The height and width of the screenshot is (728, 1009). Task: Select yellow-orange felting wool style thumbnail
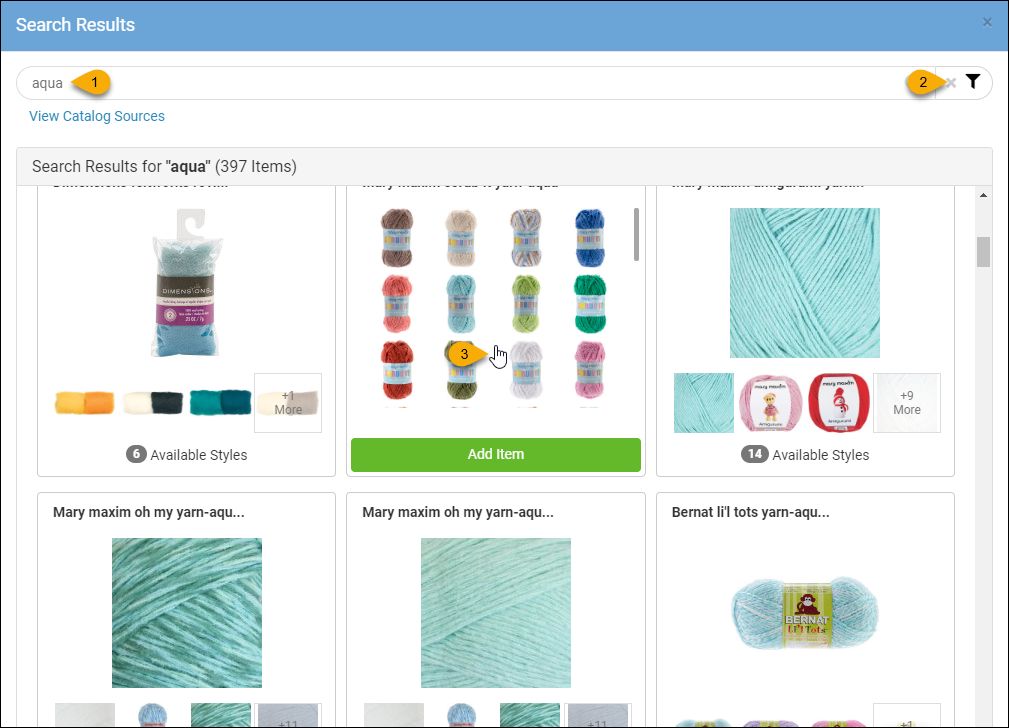[x=84, y=403]
